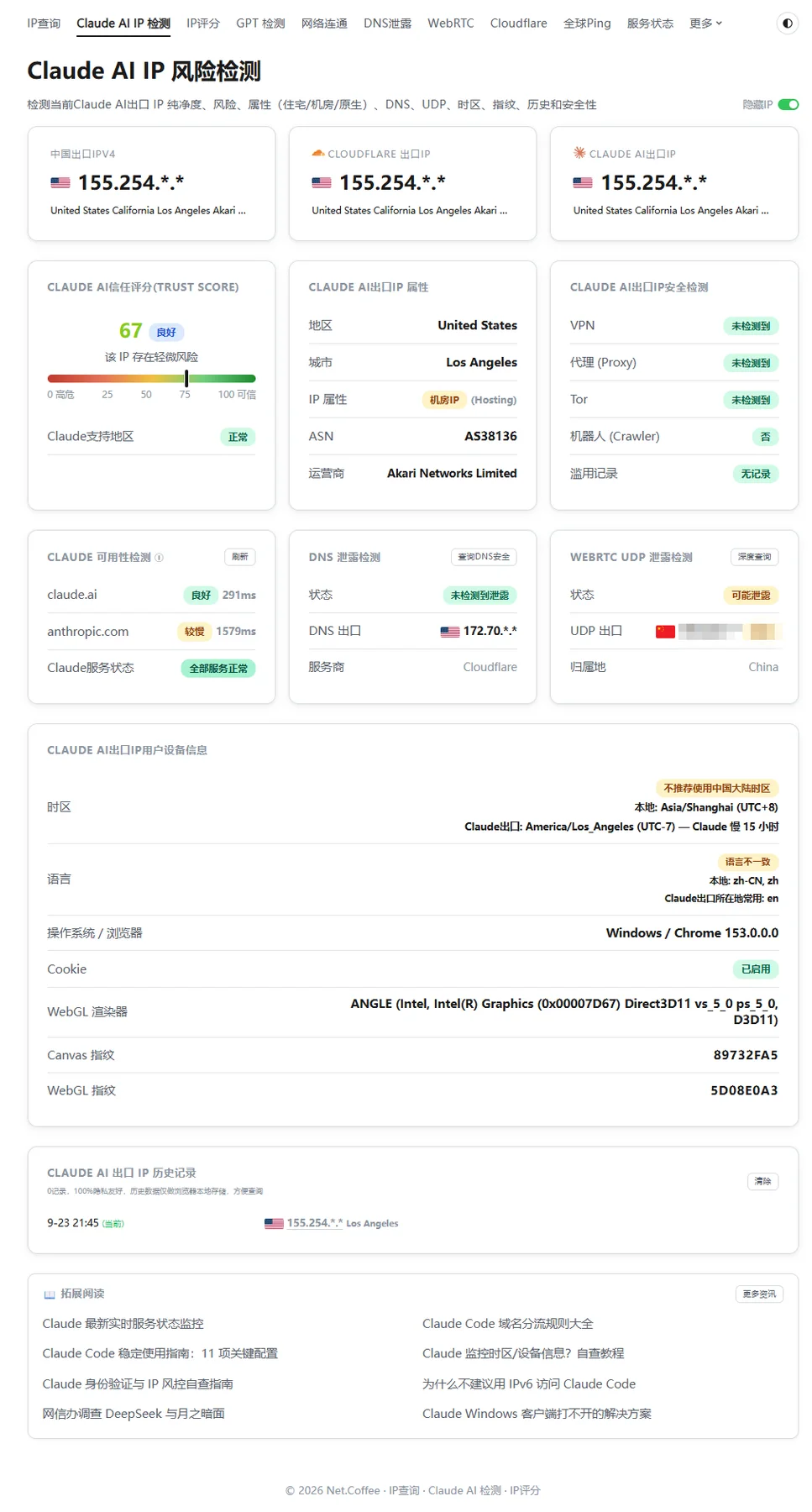This screenshot has height=1512, width=812.
Task: Click the book icon beside 拓展阅读
Action: click(50, 1294)
